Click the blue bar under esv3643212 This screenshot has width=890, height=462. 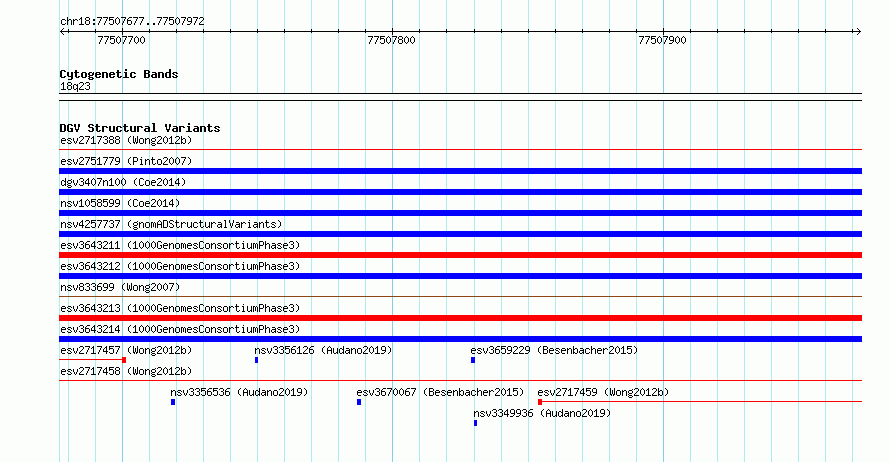click(x=460, y=276)
